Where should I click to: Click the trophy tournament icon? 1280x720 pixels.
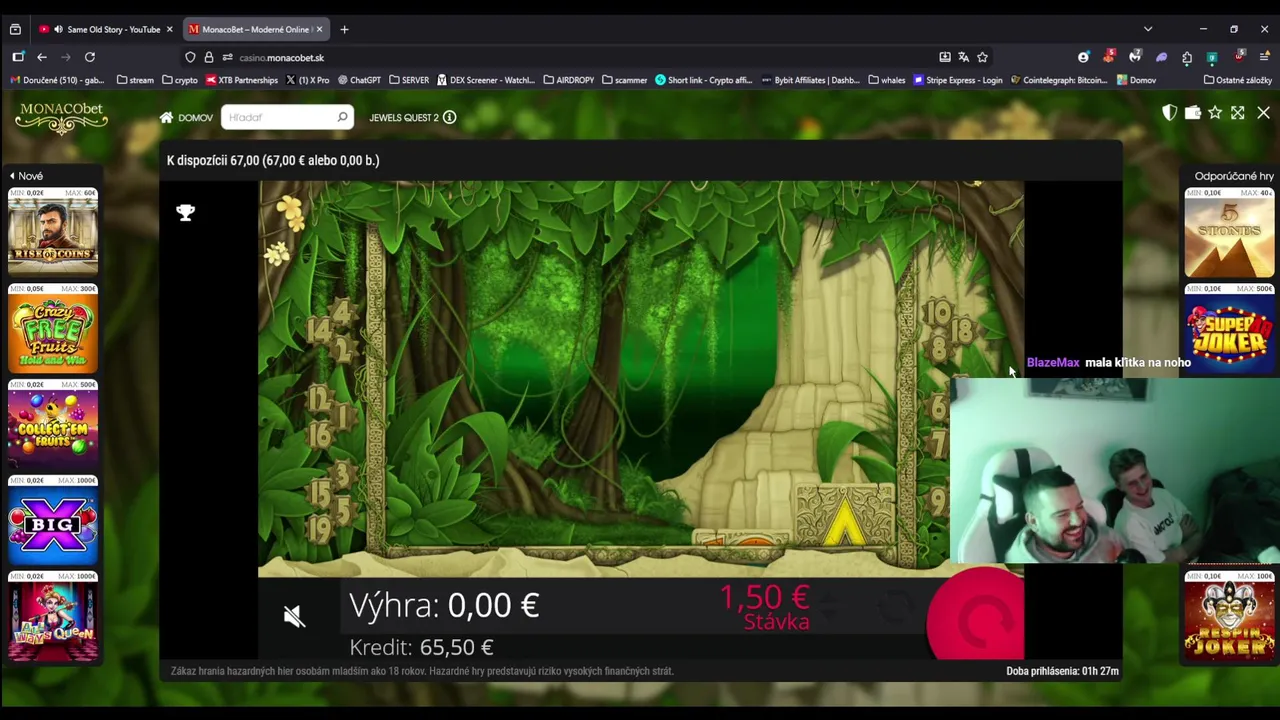185,212
